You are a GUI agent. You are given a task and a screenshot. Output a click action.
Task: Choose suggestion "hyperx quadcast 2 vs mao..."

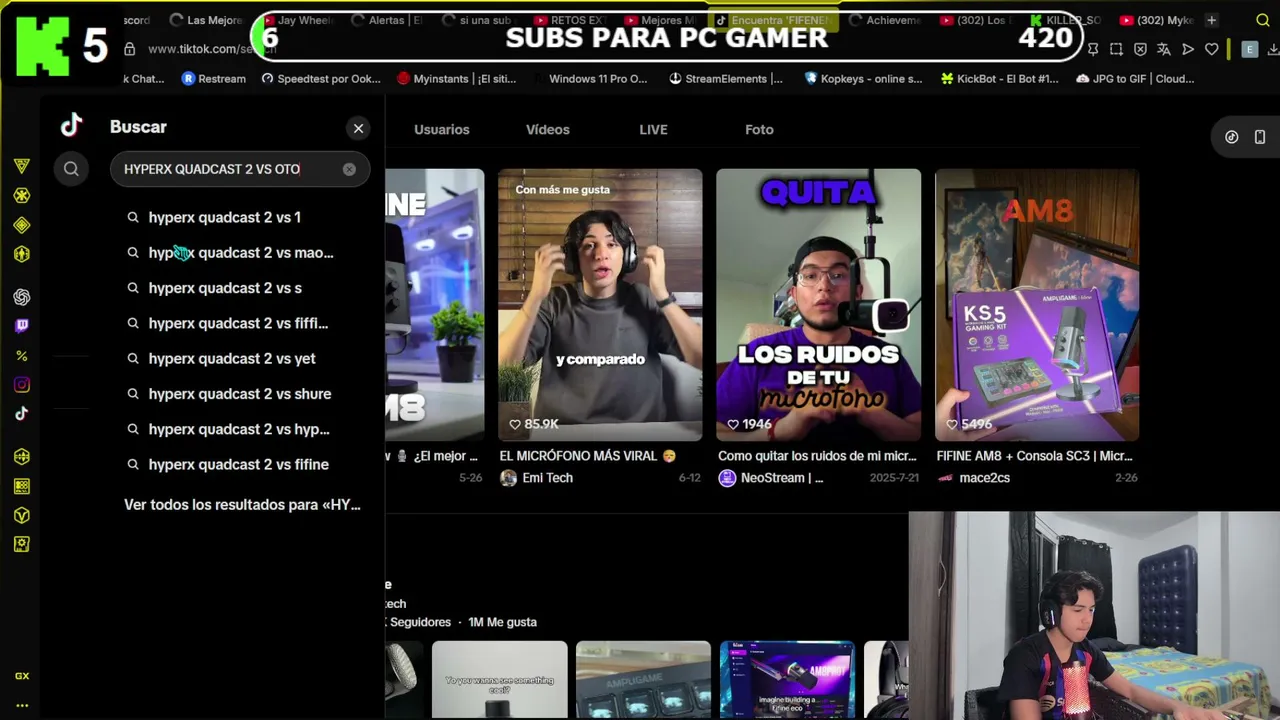click(x=240, y=253)
